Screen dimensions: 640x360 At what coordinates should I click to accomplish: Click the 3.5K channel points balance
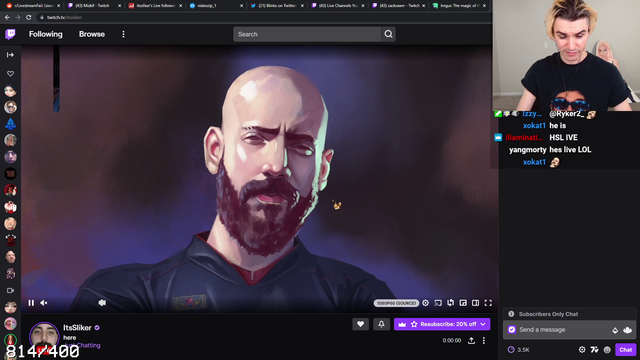click(x=519, y=350)
